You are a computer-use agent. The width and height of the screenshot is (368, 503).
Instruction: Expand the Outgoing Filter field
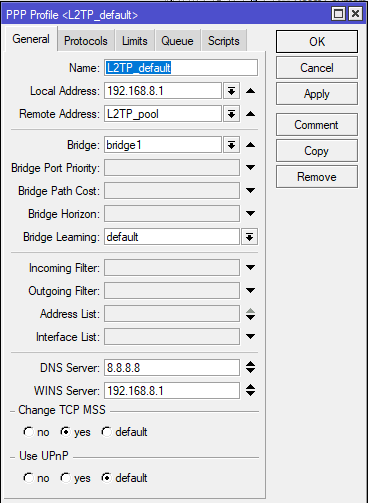(250, 290)
